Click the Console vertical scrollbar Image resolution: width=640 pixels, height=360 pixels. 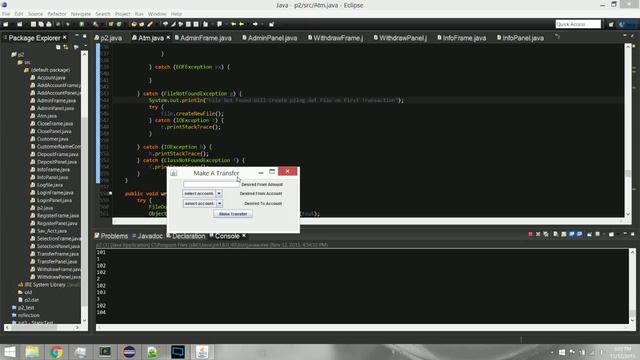click(632, 286)
